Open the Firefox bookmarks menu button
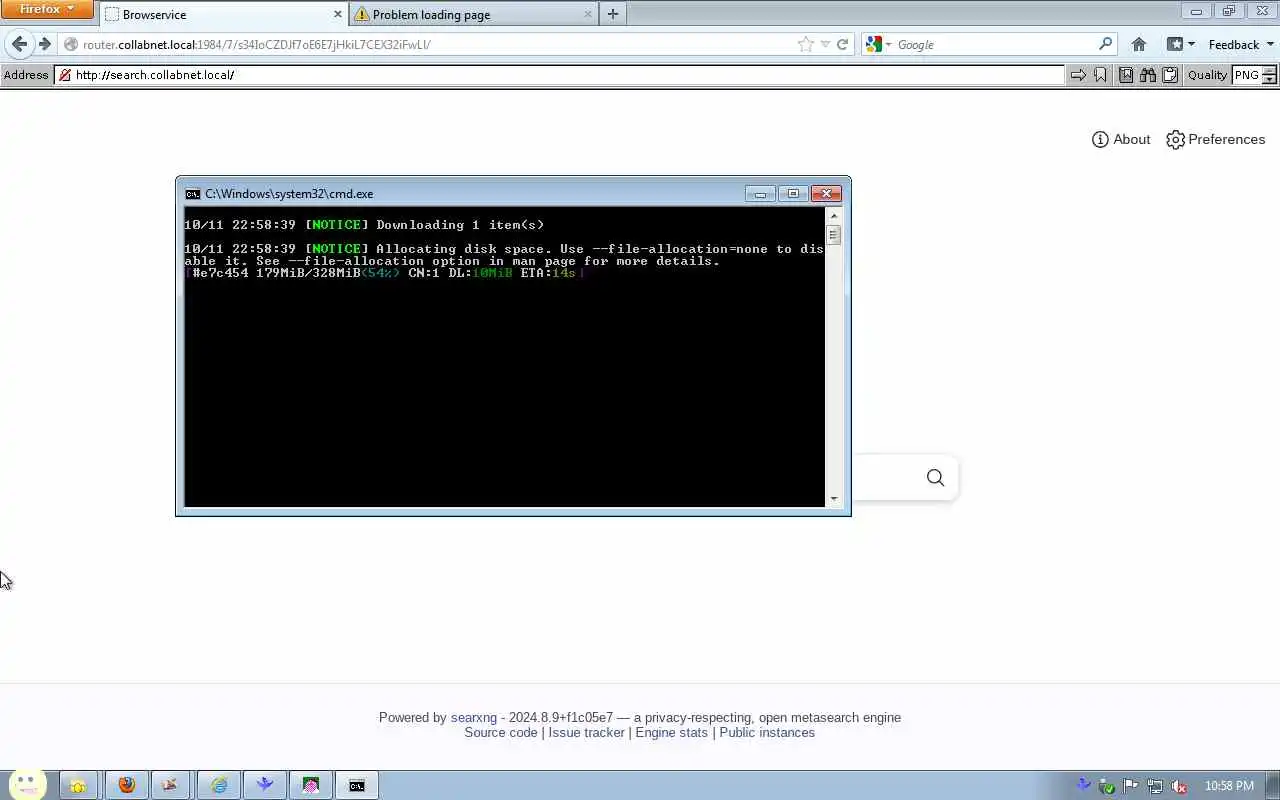 tap(1181, 44)
